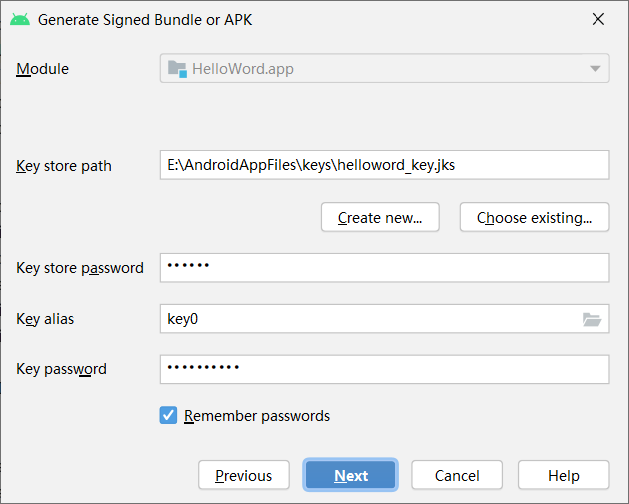Cancel the signing wizard
Image resolution: width=629 pixels, height=504 pixels.
pyautogui.click(x=457, y=475)
